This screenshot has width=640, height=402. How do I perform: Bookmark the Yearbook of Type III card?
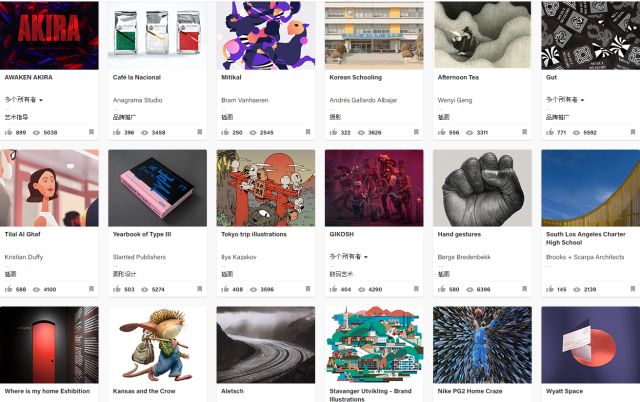[x=200, y=289]
